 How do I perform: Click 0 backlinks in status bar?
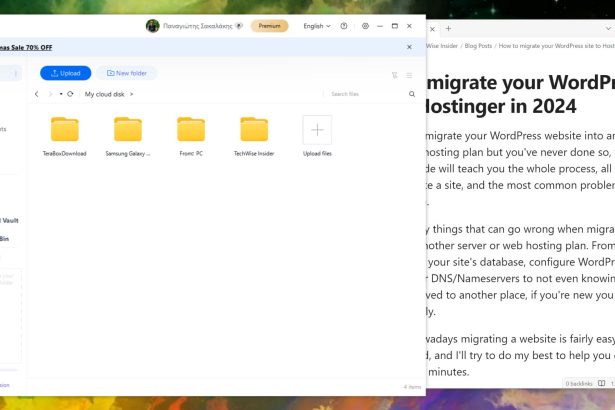pyautogui.click(x=579, y=383)
